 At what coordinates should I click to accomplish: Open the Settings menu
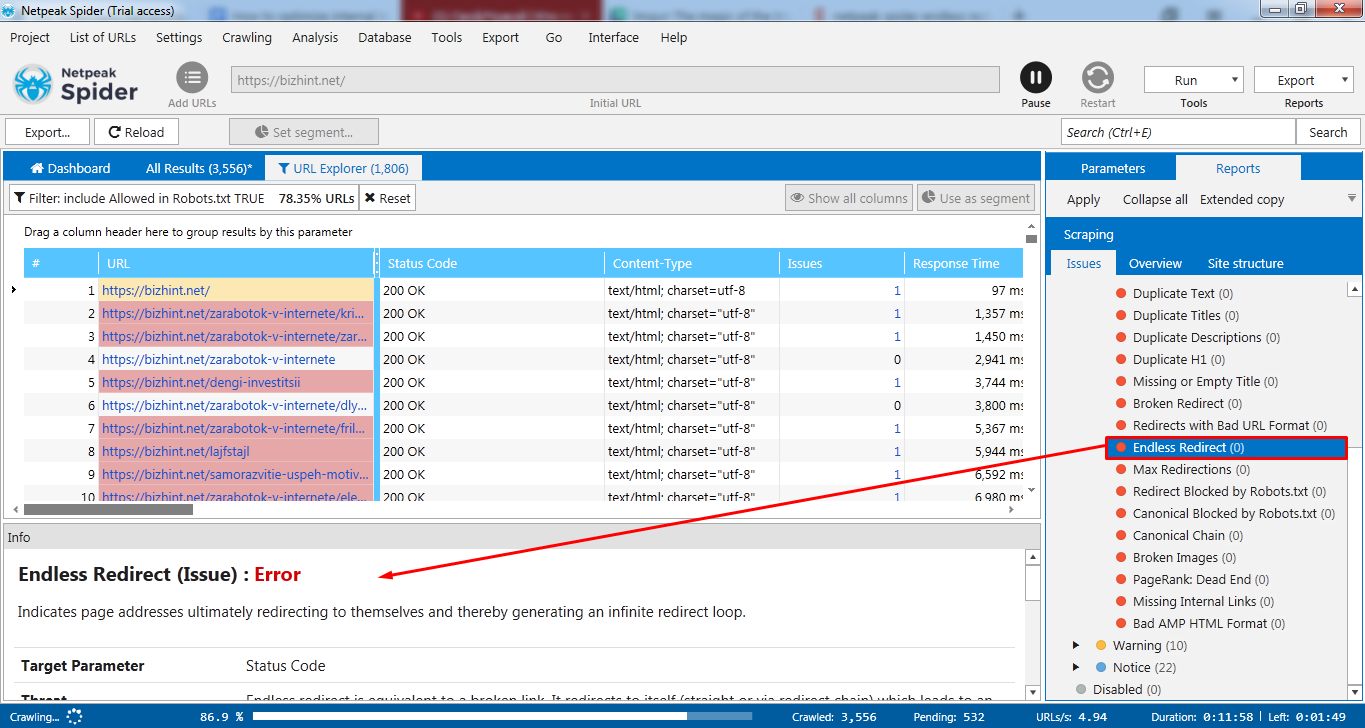coord(179,37)
